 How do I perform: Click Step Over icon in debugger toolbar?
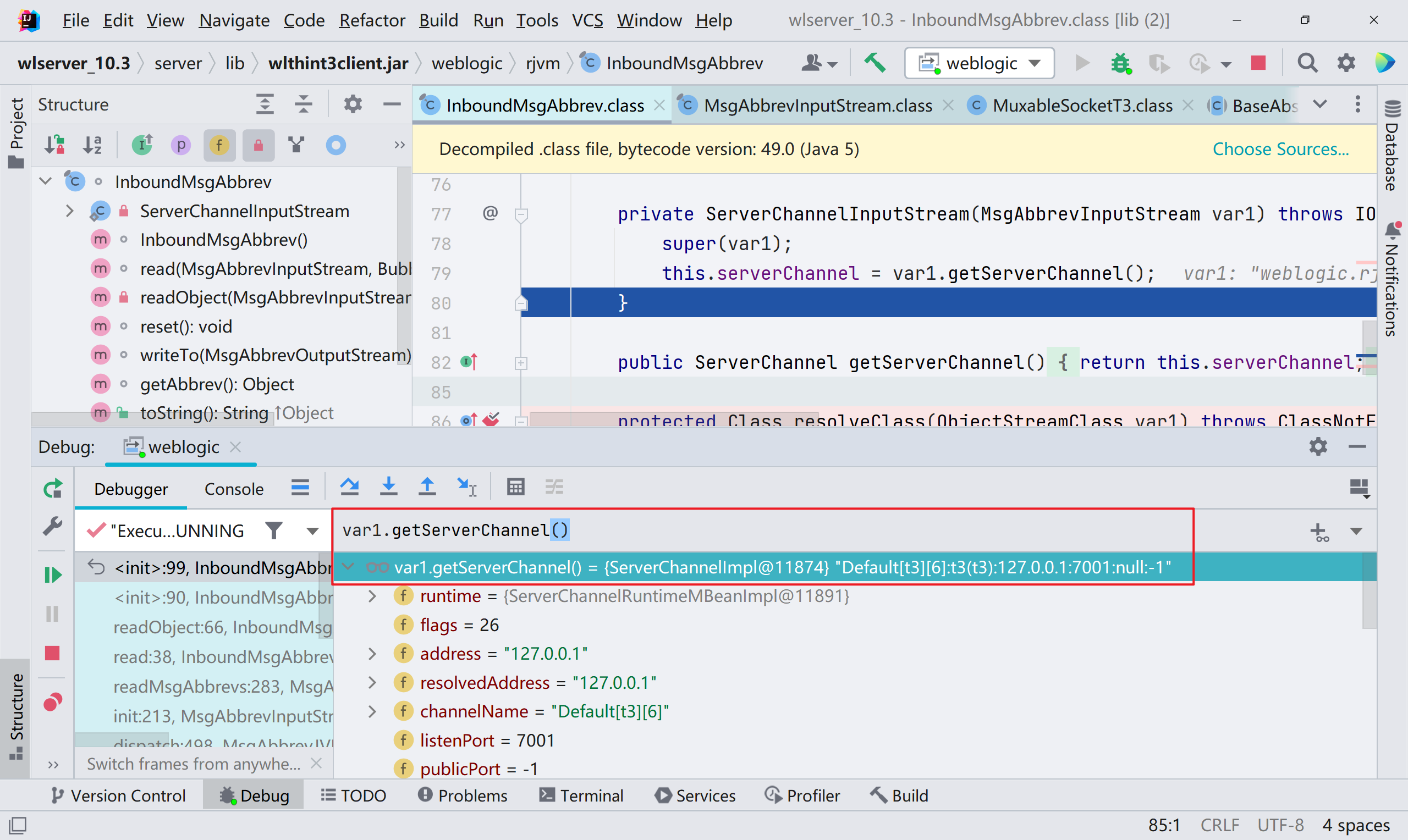point(349,487)
